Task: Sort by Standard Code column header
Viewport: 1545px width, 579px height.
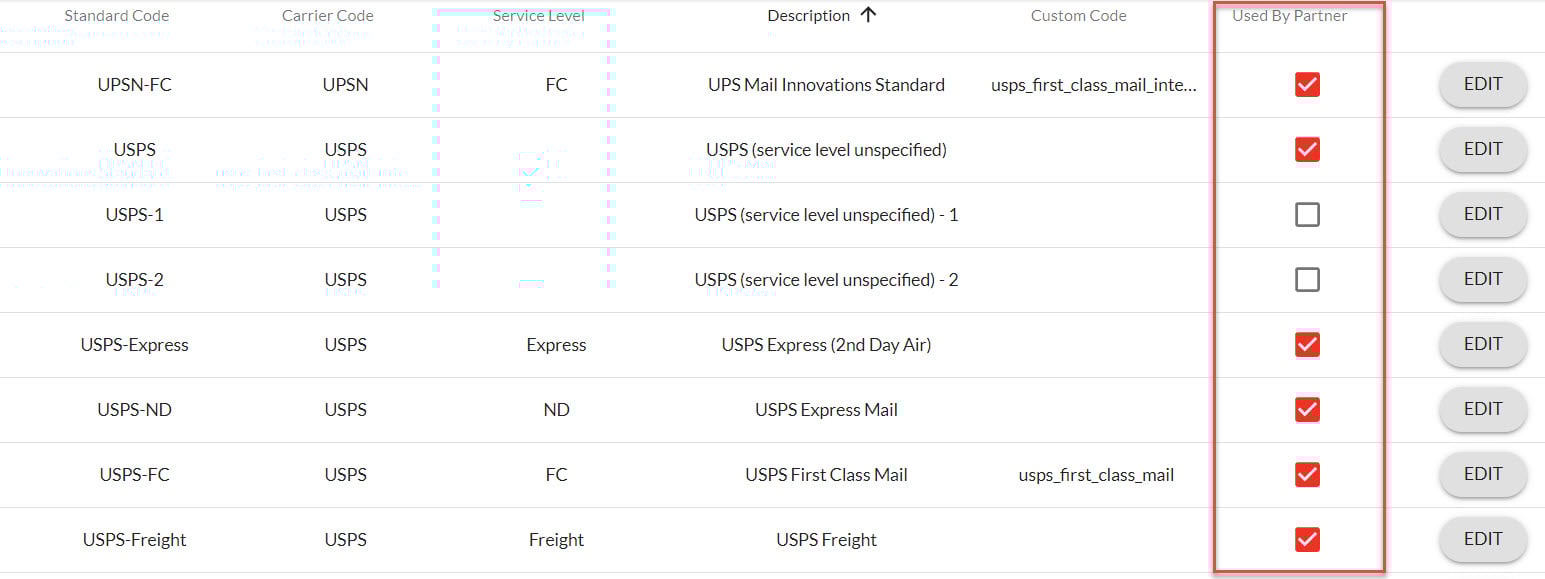Action: tap(117, 16)
